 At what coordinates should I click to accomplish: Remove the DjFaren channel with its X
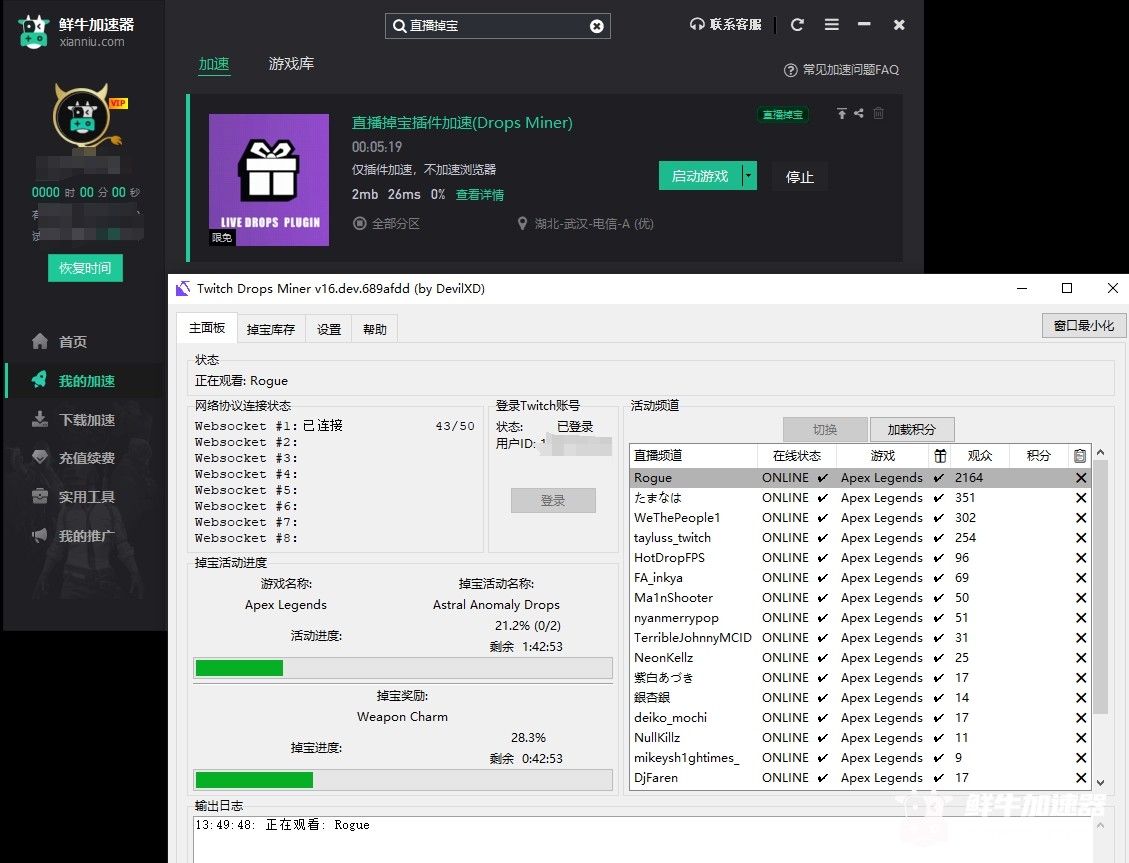(x=1081, y=778)
